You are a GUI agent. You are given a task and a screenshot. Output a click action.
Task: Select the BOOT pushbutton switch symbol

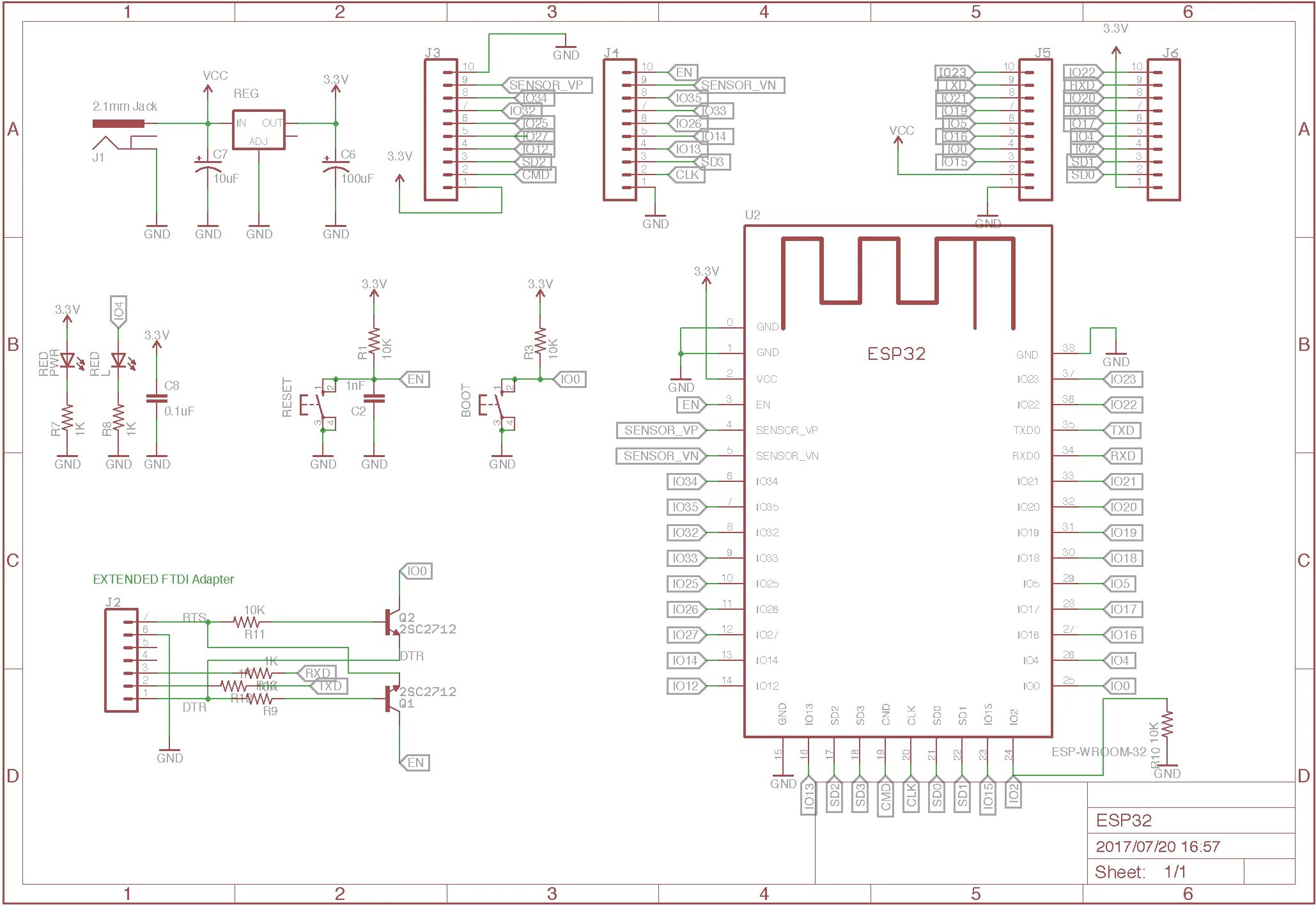[499, 405]
